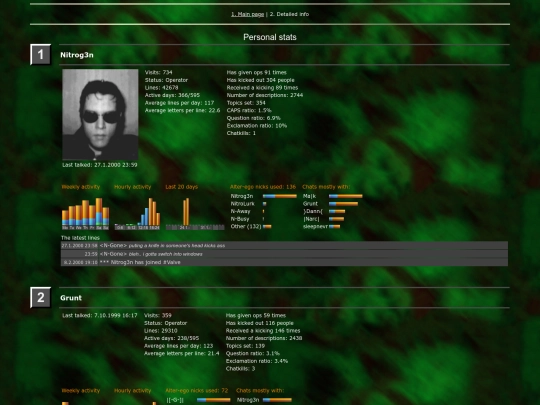The image size is (540, 405).
Task: Click the 'Personal stats' heading
Action: pos(270,37)
